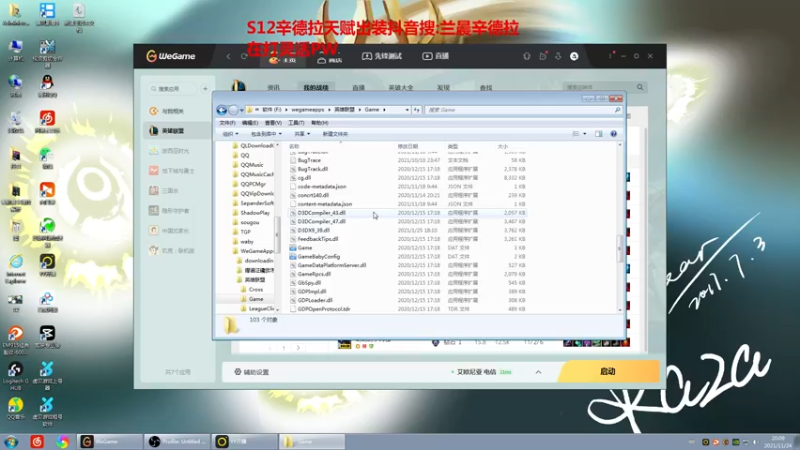800x450 pixels.
Task: Click the Game folder taskbar button
Action: click(312, 441)
